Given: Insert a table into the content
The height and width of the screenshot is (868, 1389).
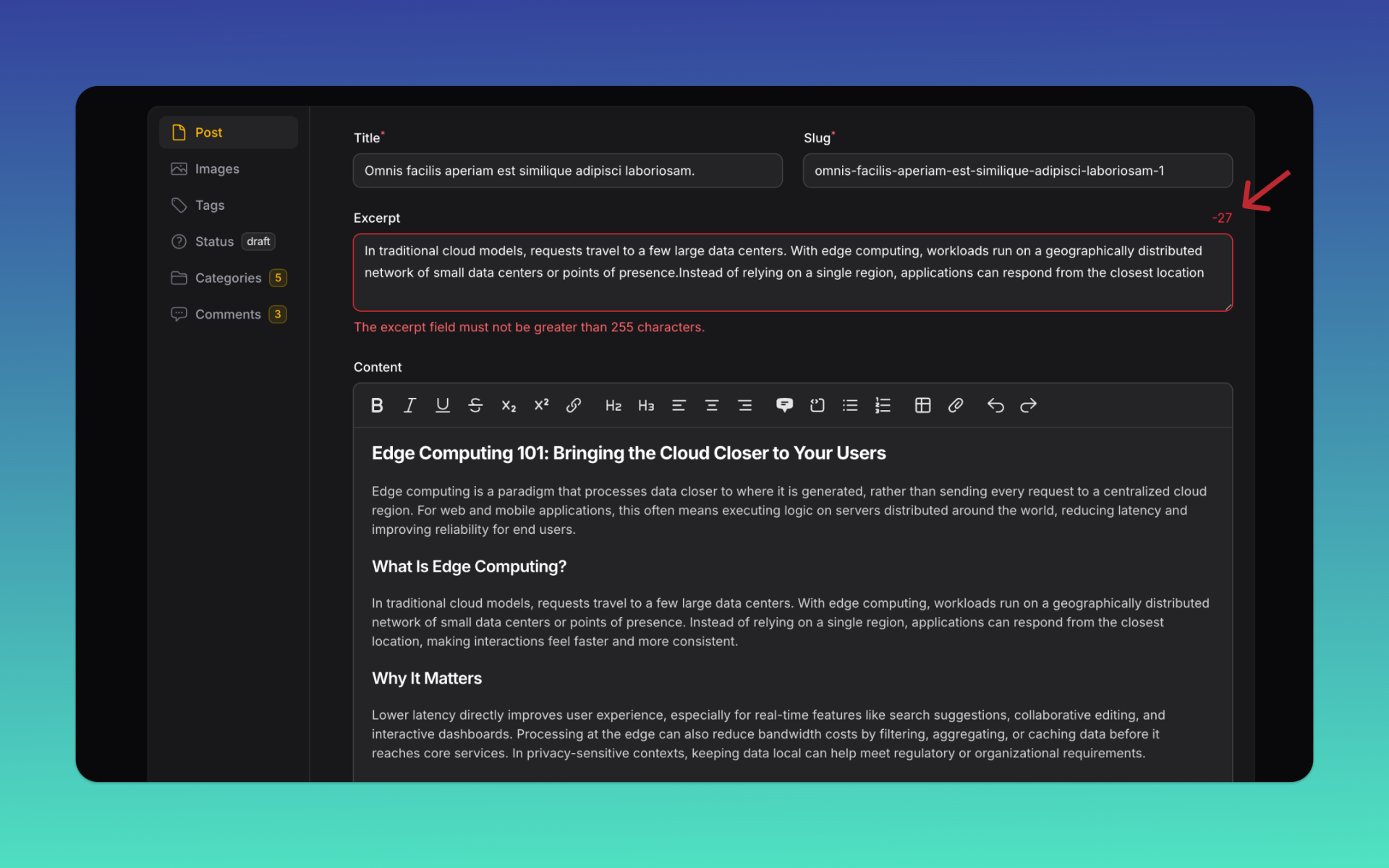Looking at the screenshot, I should click(922, 405).
